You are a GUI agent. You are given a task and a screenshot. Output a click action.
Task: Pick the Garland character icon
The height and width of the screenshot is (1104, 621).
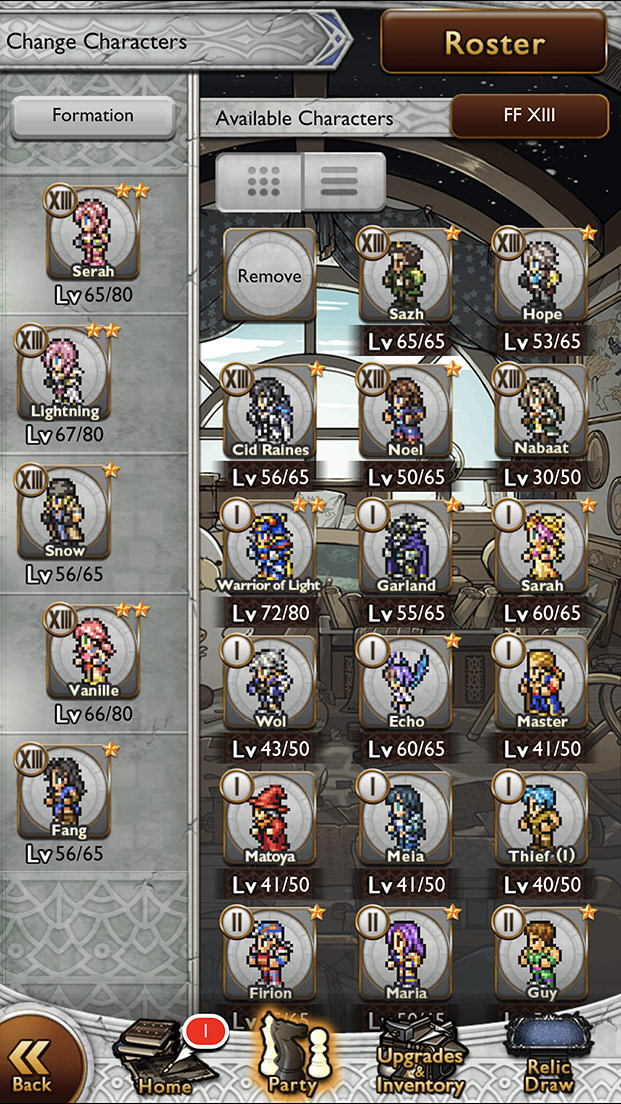406,547
